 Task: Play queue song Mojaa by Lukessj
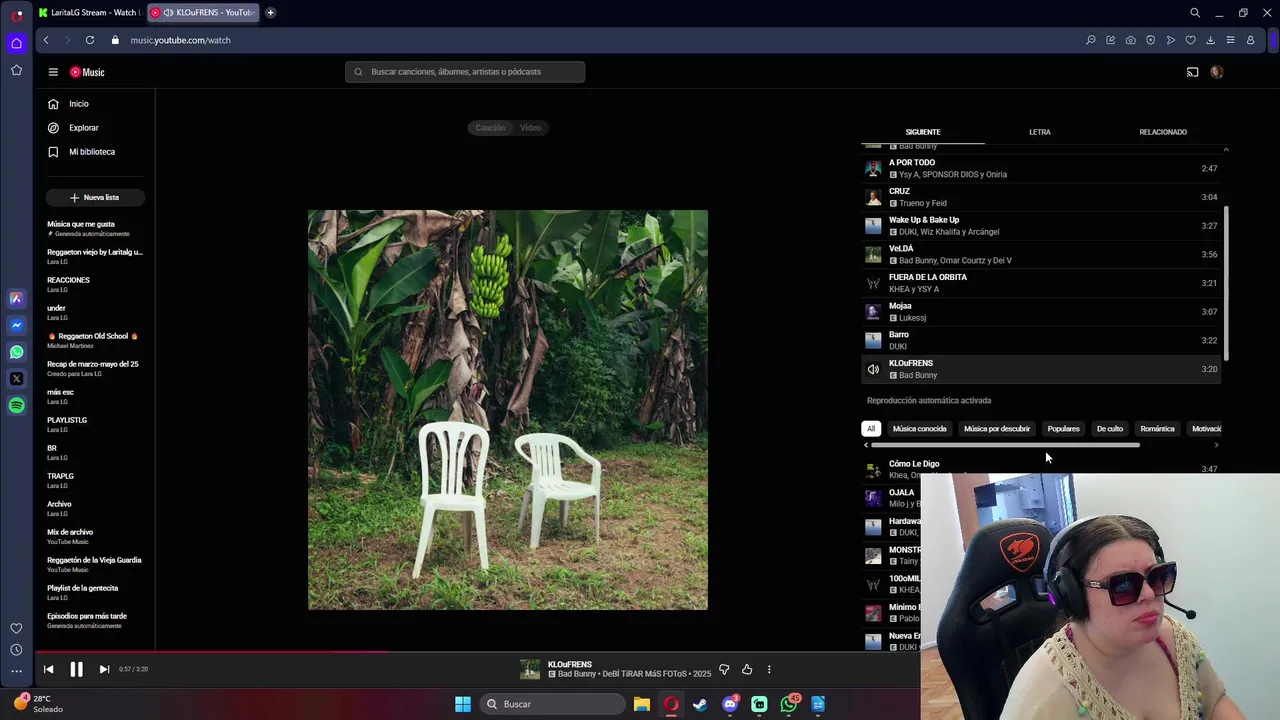pos(1040,312)
